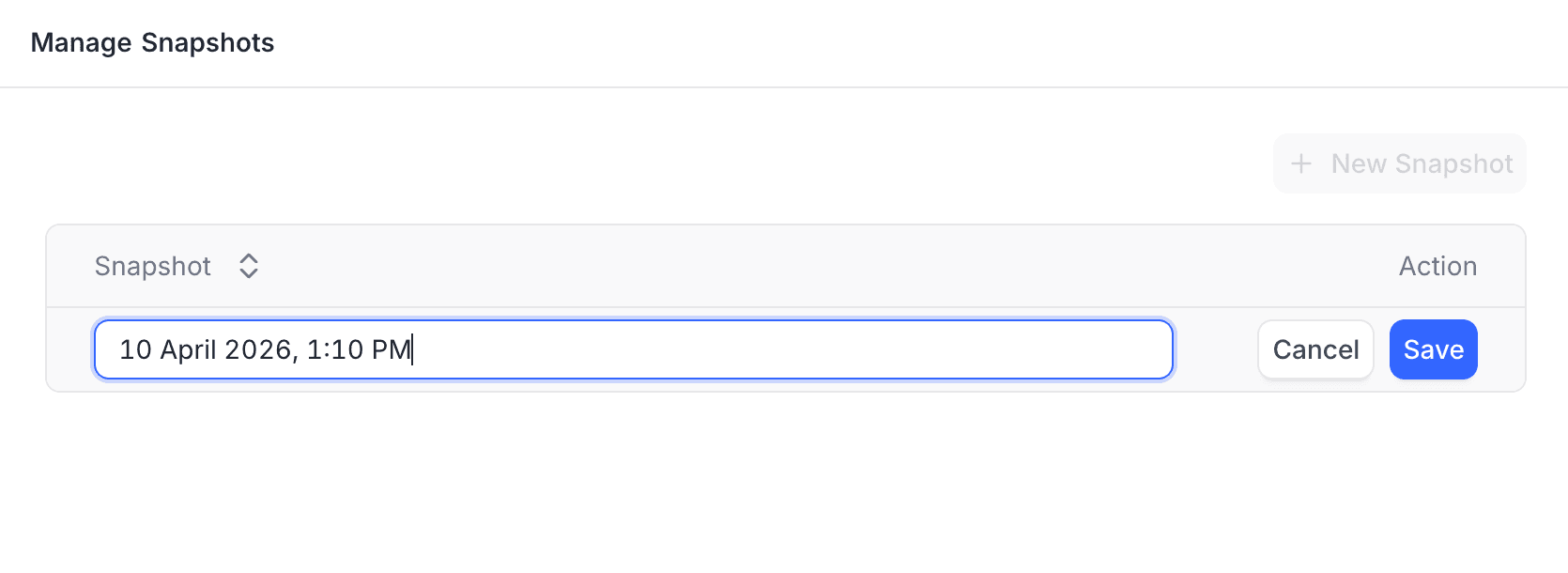Image resolution: width=1568 pixels, height=573 pixels.
Task: Cancel editing the snapshot name
Action: 1315,349
